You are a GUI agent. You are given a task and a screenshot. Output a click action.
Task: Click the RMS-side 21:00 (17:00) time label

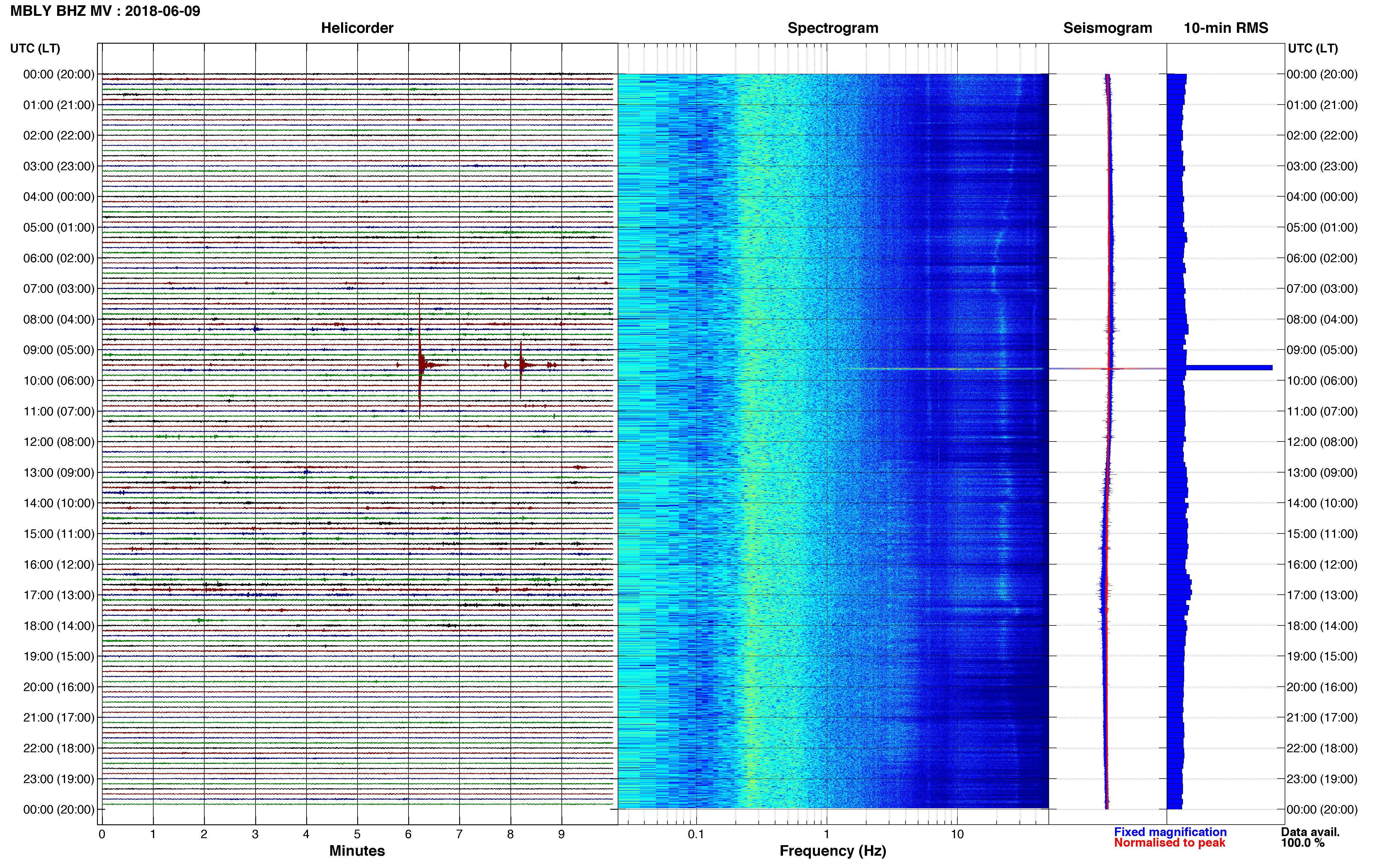1322,718
